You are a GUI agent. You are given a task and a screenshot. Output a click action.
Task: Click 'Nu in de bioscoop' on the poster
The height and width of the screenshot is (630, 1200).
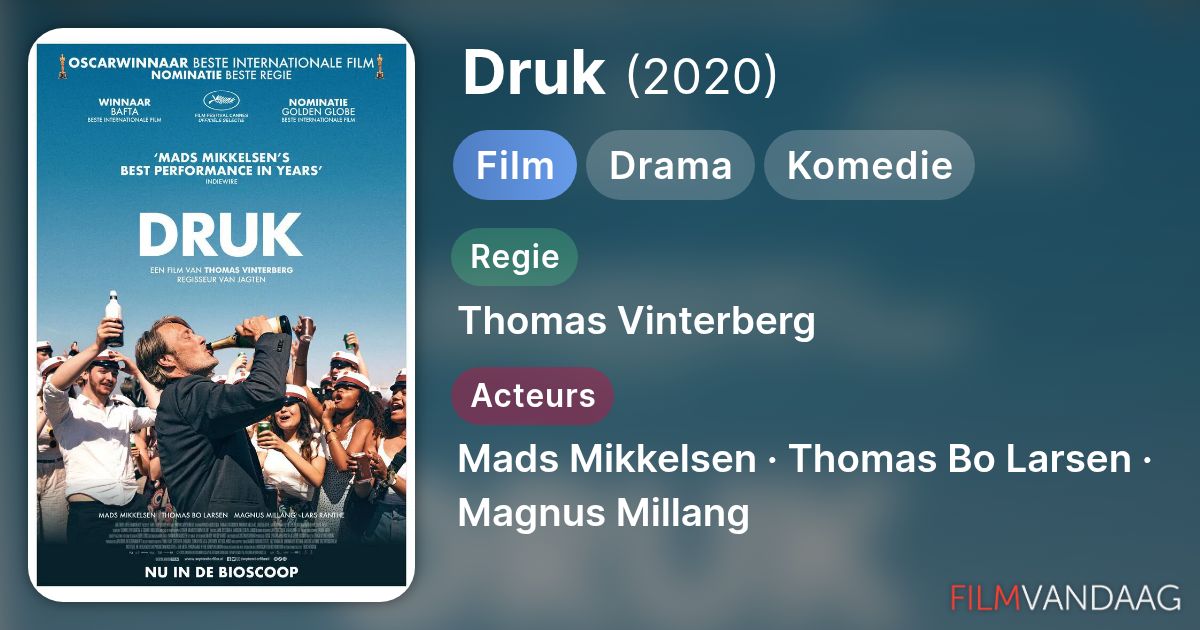(x=221, y=573)
